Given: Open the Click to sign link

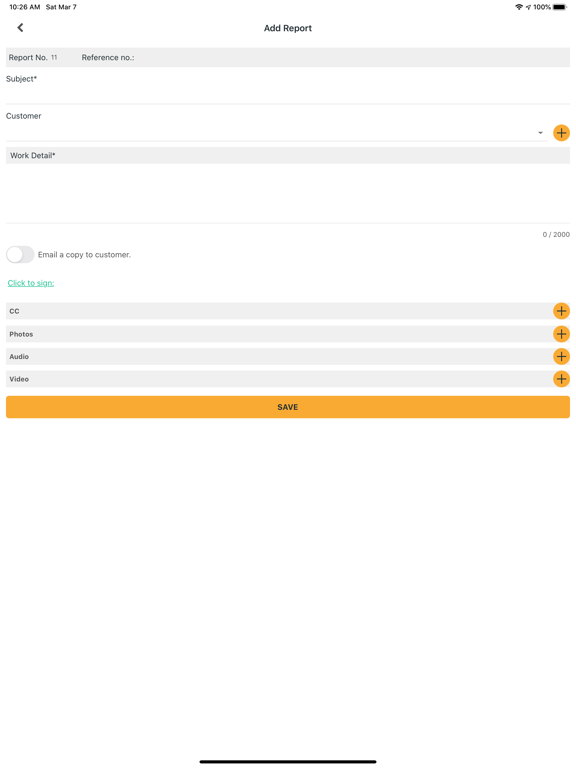Looking at the screenshot, I should (x=31, y=283).
